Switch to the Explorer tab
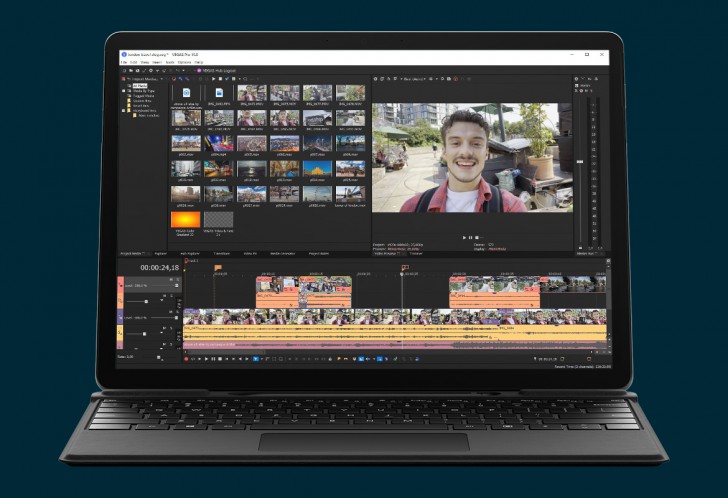 click(x=161, y=253)
